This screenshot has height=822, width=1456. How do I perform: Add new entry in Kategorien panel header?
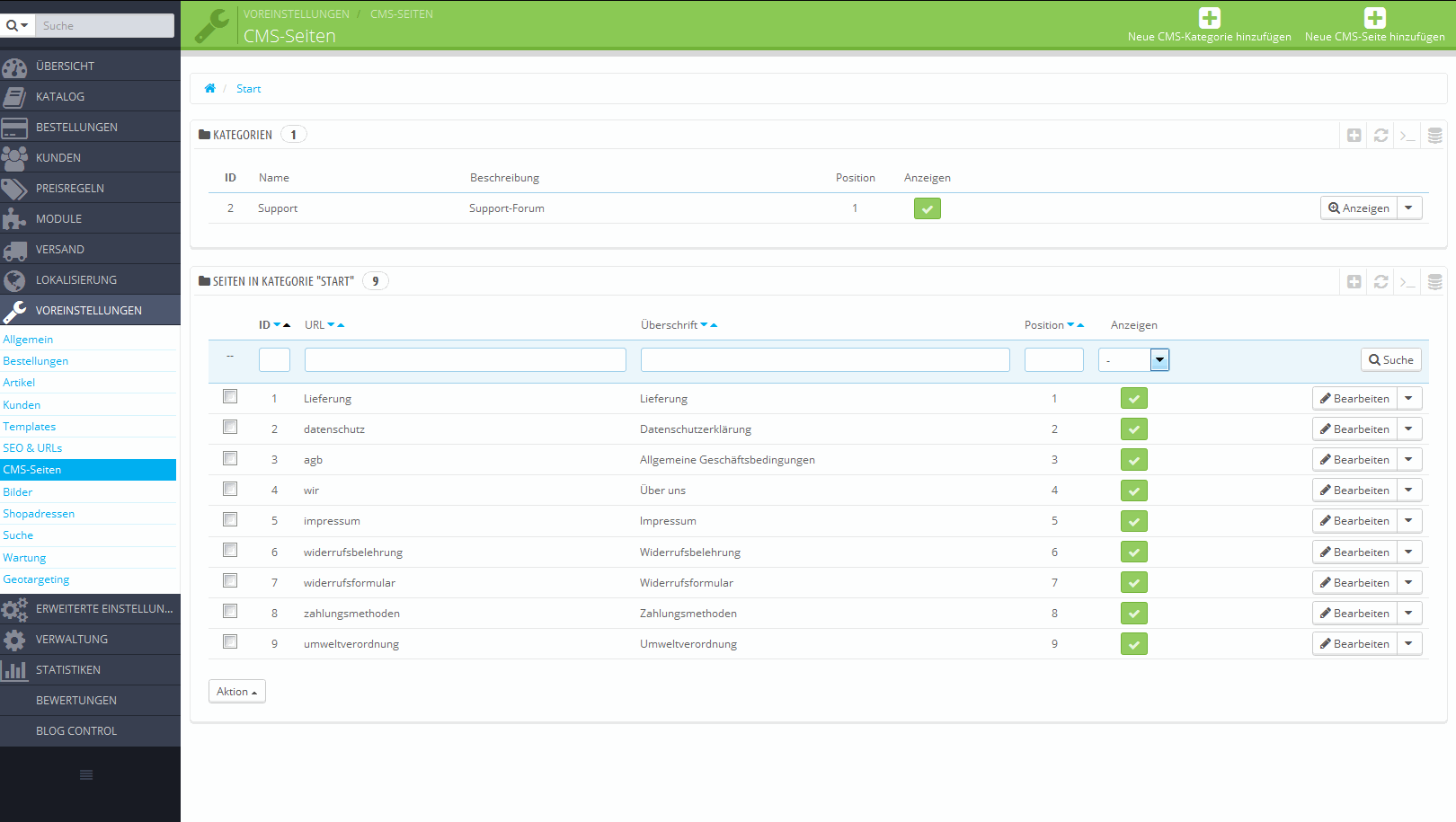[x=1354, y=135]
